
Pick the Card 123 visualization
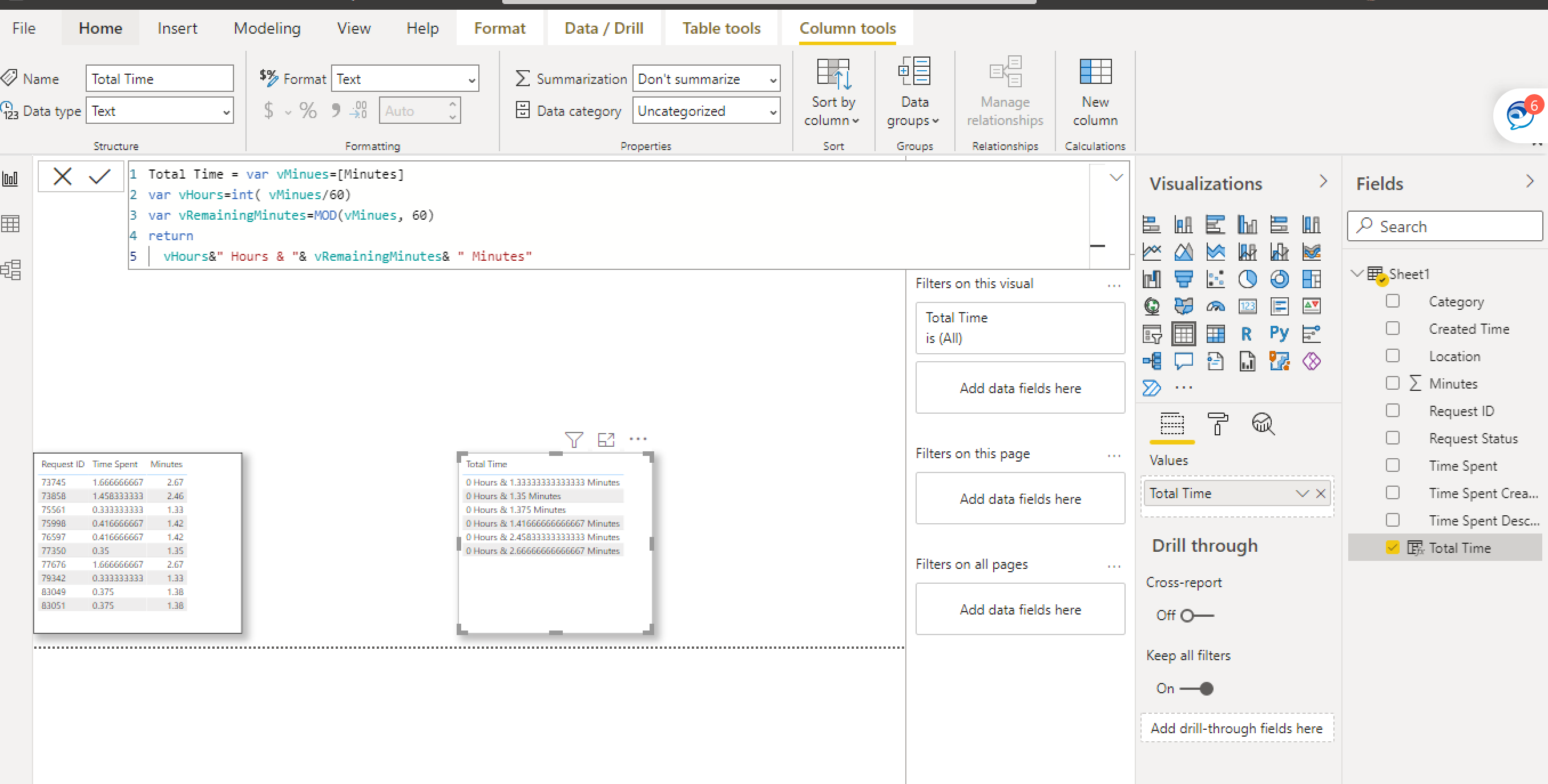click(x=1248, y=306)
